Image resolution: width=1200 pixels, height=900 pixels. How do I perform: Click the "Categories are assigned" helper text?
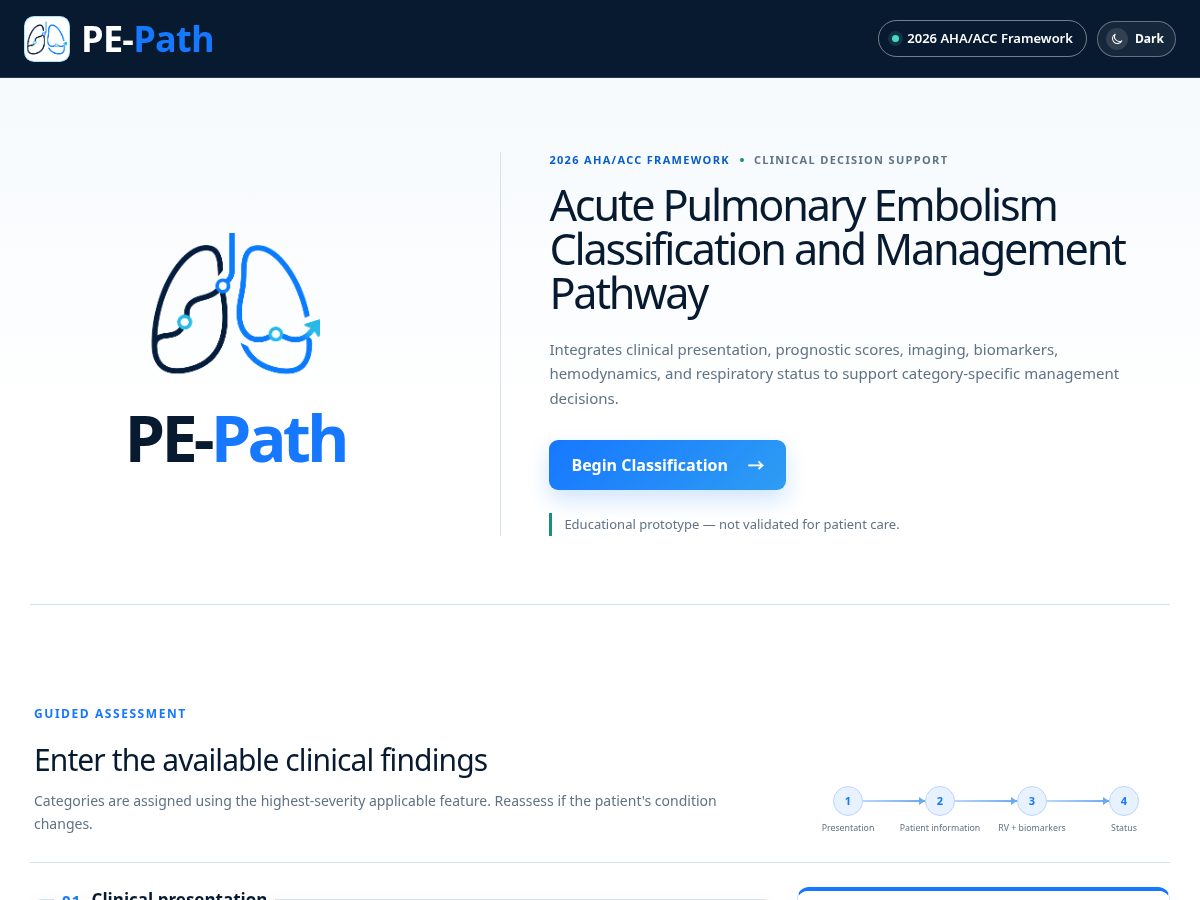pyautogui.click(x=375, y=813)
